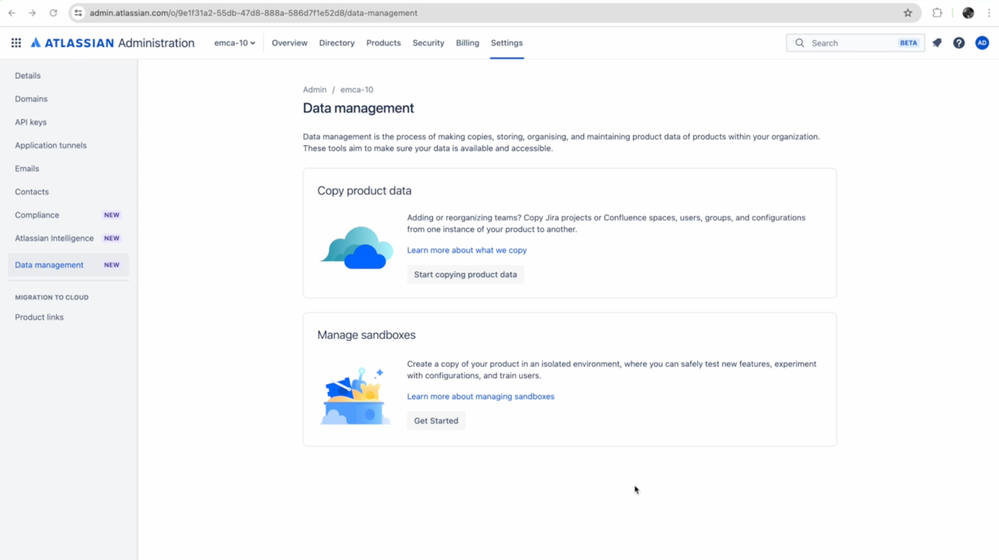This screenshot has width=999, height=560.
Task: Open the Billing tab
Action: click(x=467, y=43)
